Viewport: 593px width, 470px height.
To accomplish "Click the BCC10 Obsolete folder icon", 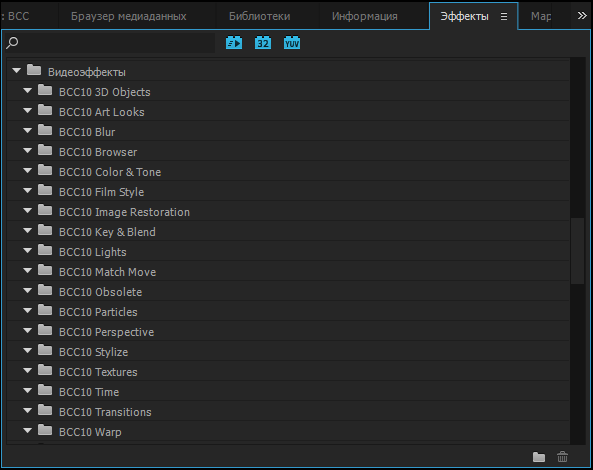I will (45, 290).
